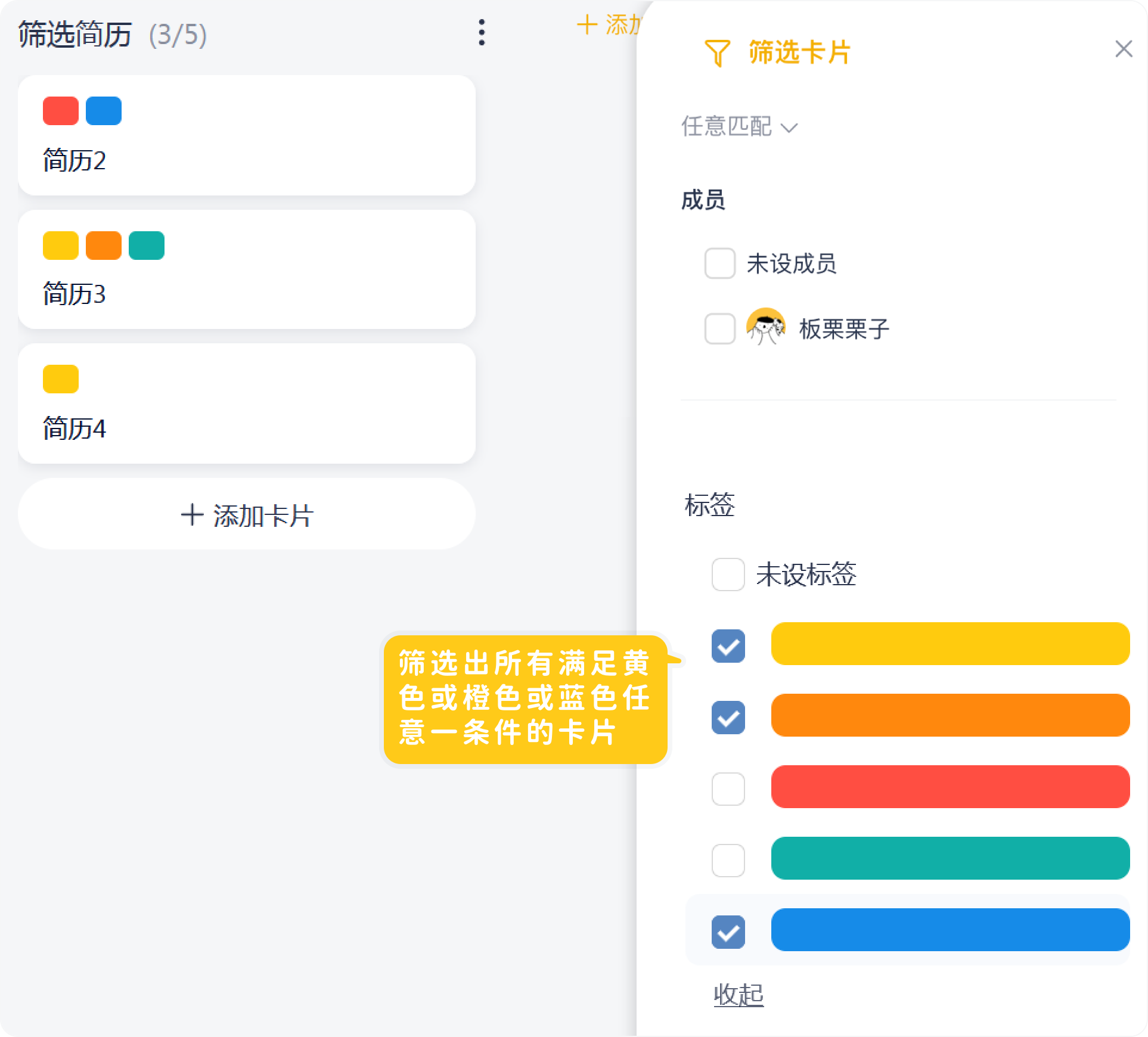This screenshot has height=1037, width=1148.
Task: Click the 板栗栗子 member avatar
Action: click(x=765, y=327)
